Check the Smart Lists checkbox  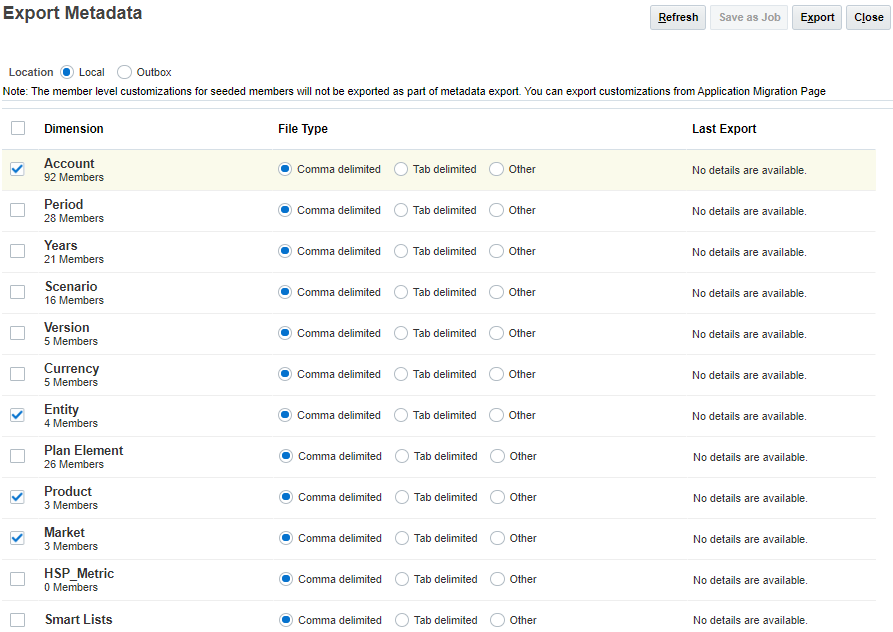pos(18,620)
